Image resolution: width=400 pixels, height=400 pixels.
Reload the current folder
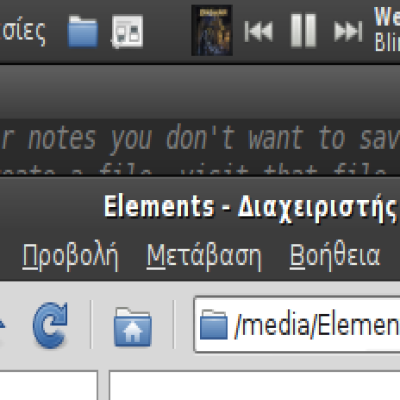coord(50,325)
